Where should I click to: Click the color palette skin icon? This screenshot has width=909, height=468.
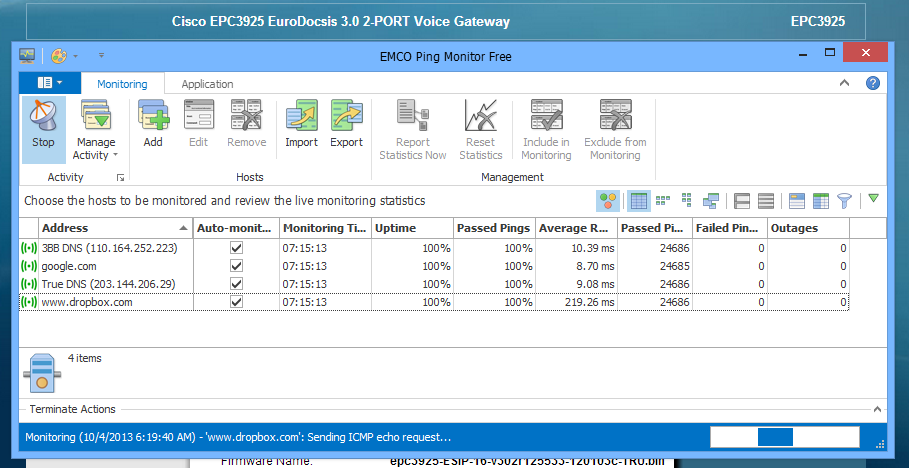(59, 56)
